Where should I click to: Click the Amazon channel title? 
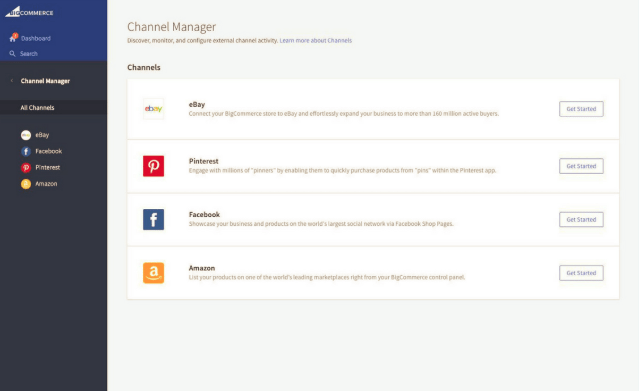tap(202, 268)
